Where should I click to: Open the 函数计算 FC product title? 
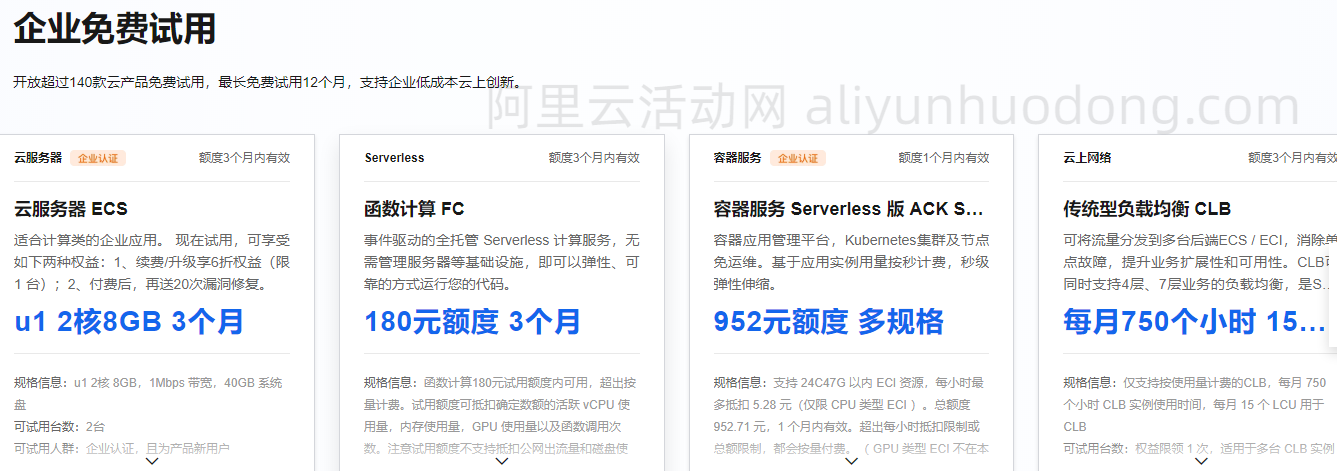[414, 209]
